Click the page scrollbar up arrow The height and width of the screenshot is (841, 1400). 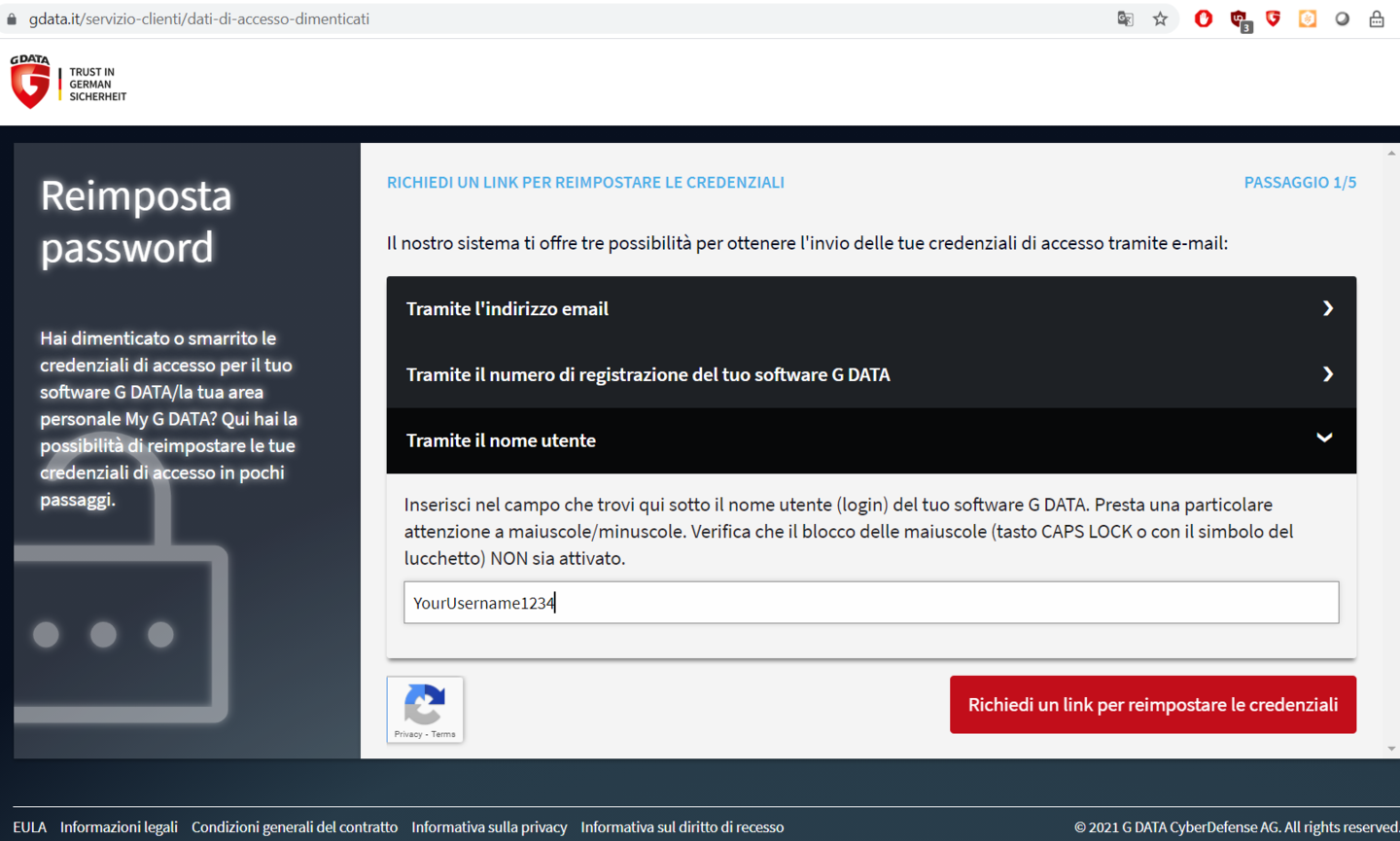1391,153
